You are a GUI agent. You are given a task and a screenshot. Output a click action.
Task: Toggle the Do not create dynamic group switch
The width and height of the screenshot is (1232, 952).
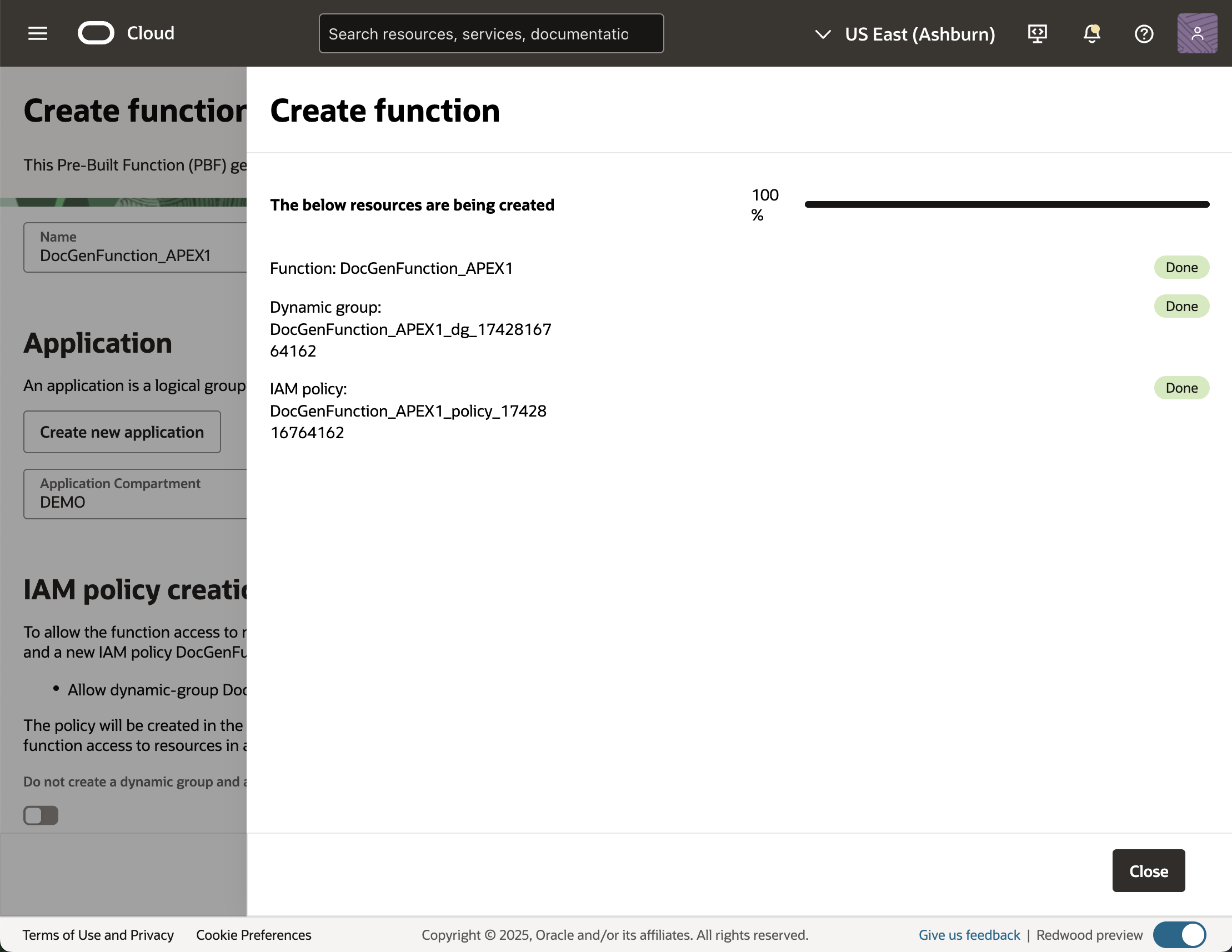[x=41, y=815]
